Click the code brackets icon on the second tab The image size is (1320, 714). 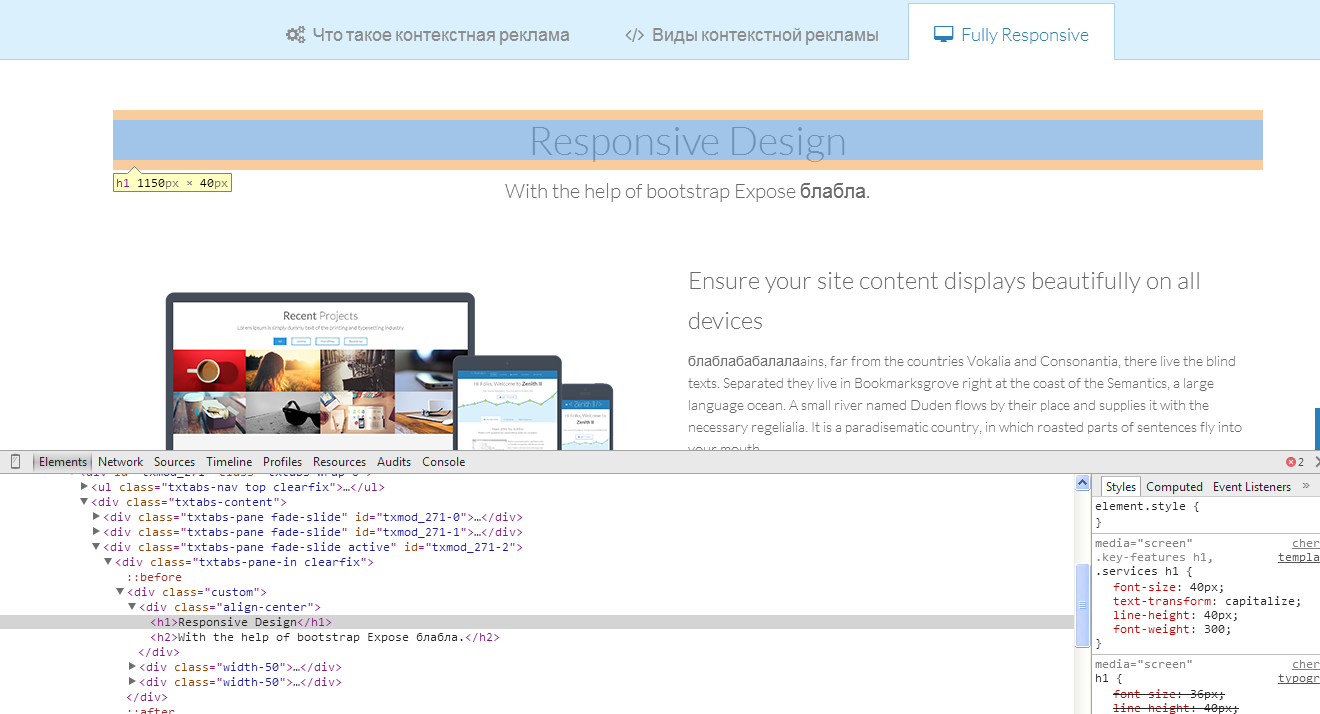(634, 35)
